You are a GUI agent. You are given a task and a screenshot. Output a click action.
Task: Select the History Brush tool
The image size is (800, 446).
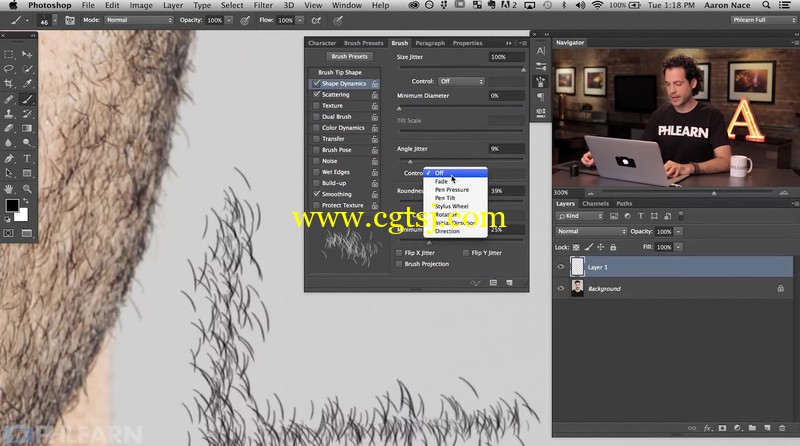[x=27, y=114]
